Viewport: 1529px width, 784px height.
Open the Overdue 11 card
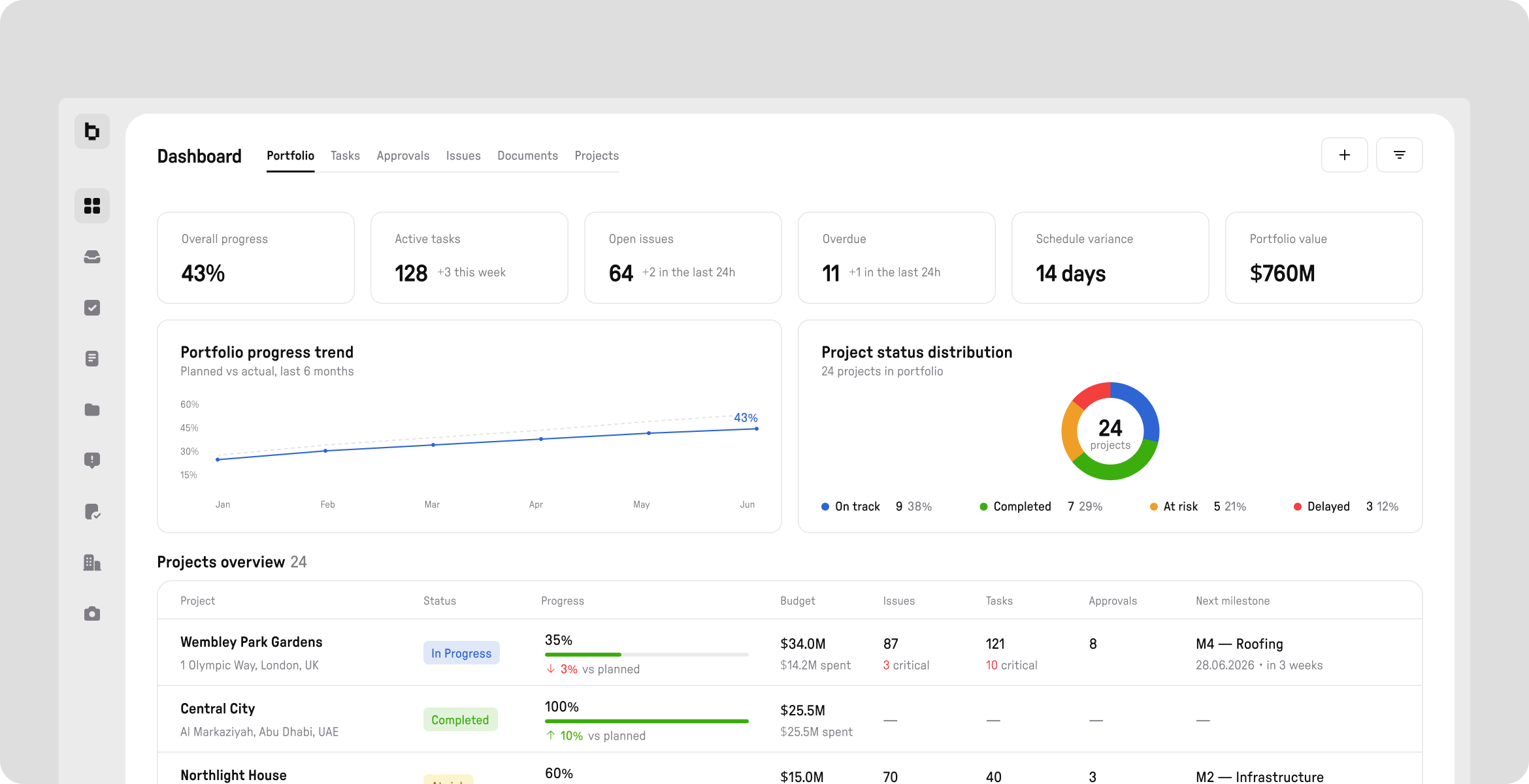(896, 257)
